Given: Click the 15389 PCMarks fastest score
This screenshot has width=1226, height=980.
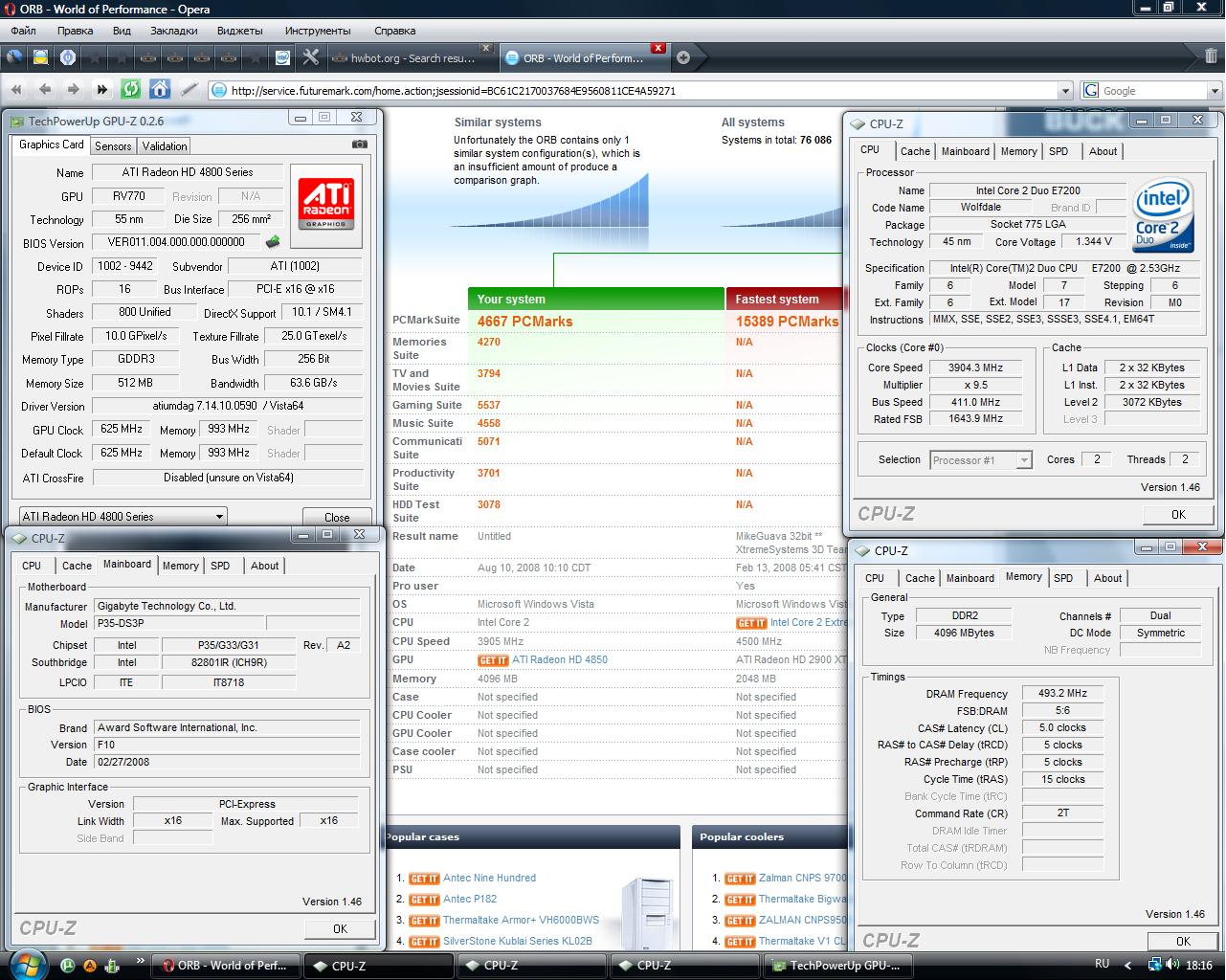Looking at the screenshot, I should (x=787, y=322).
